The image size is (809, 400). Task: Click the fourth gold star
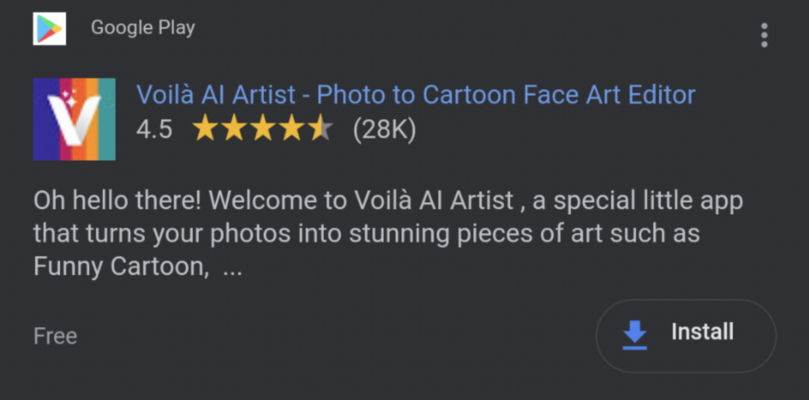[x=292, y=128]
